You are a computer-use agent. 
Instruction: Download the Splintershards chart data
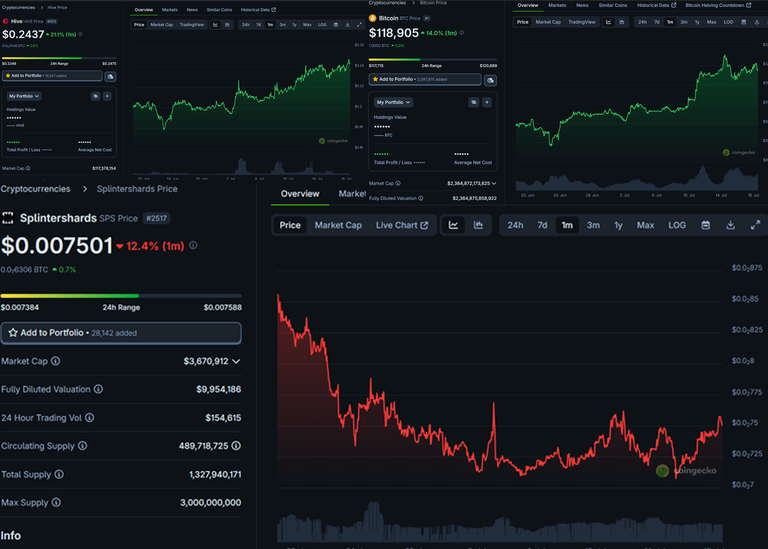(x=730, y=225)
